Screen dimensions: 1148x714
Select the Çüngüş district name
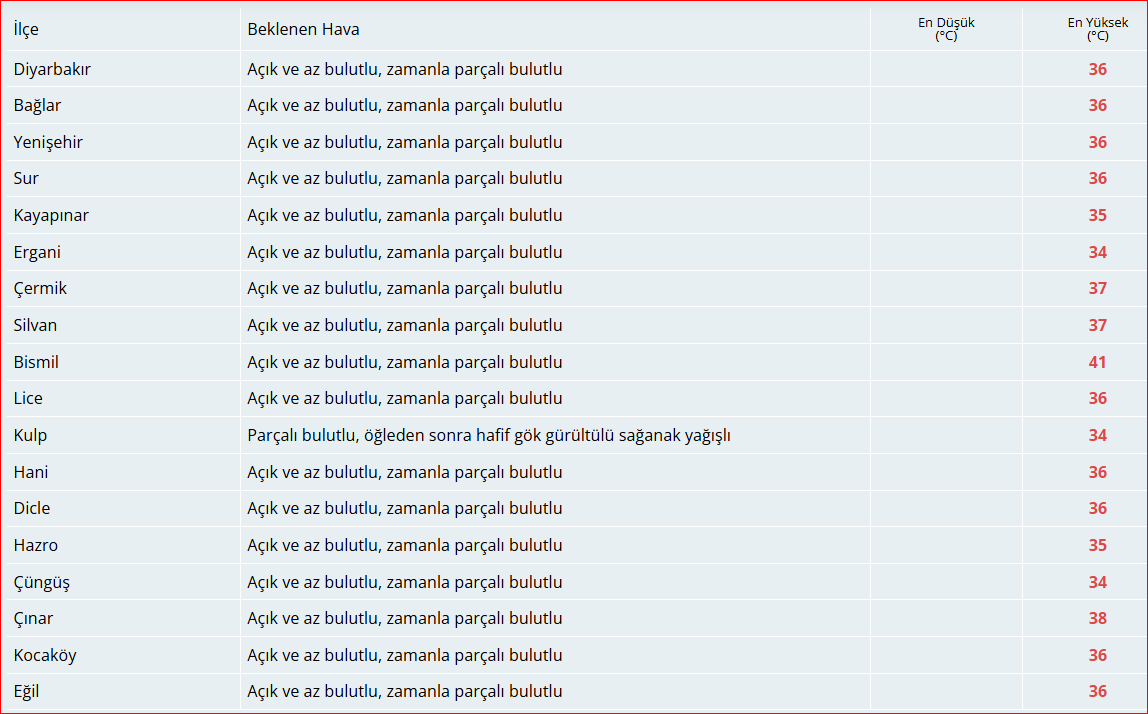pyautogui.click(x=42, y=582)
